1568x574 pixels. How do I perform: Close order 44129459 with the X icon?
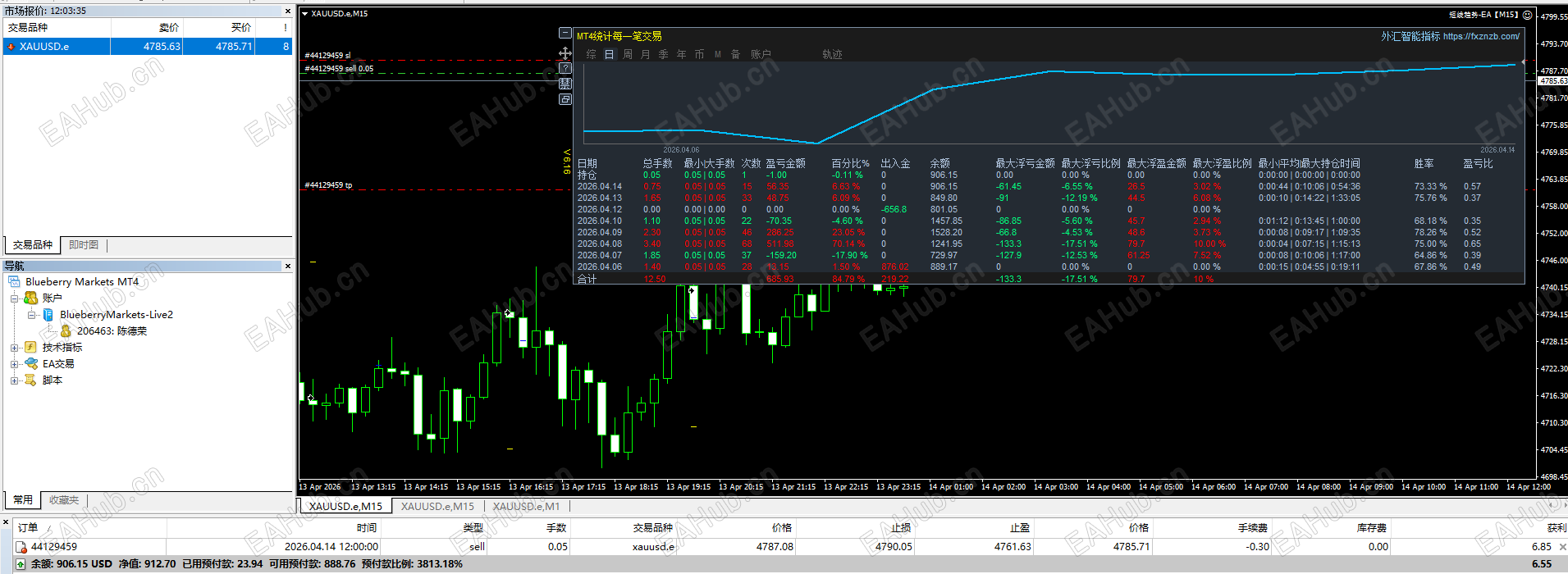pos(1562,547)
